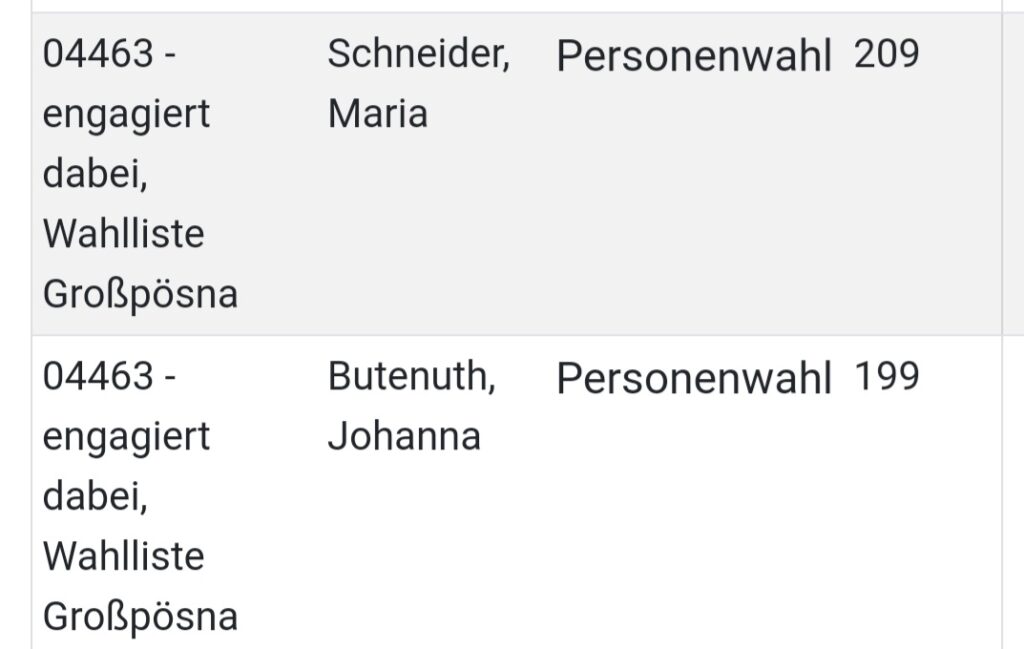Click 04463 code in the Butenuth row

click(x=98, y=375)
